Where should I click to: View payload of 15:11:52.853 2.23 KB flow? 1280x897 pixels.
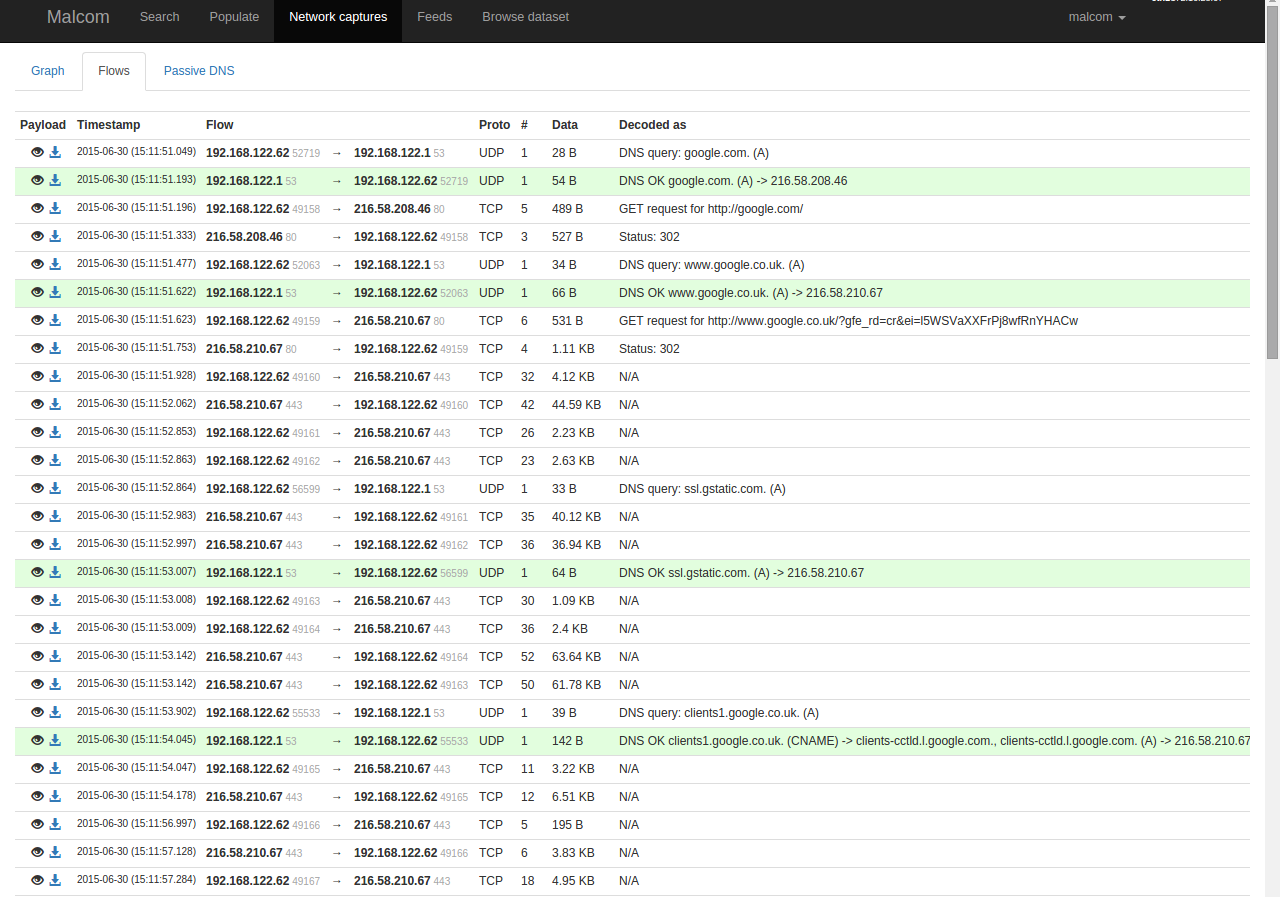pos(37,432)
